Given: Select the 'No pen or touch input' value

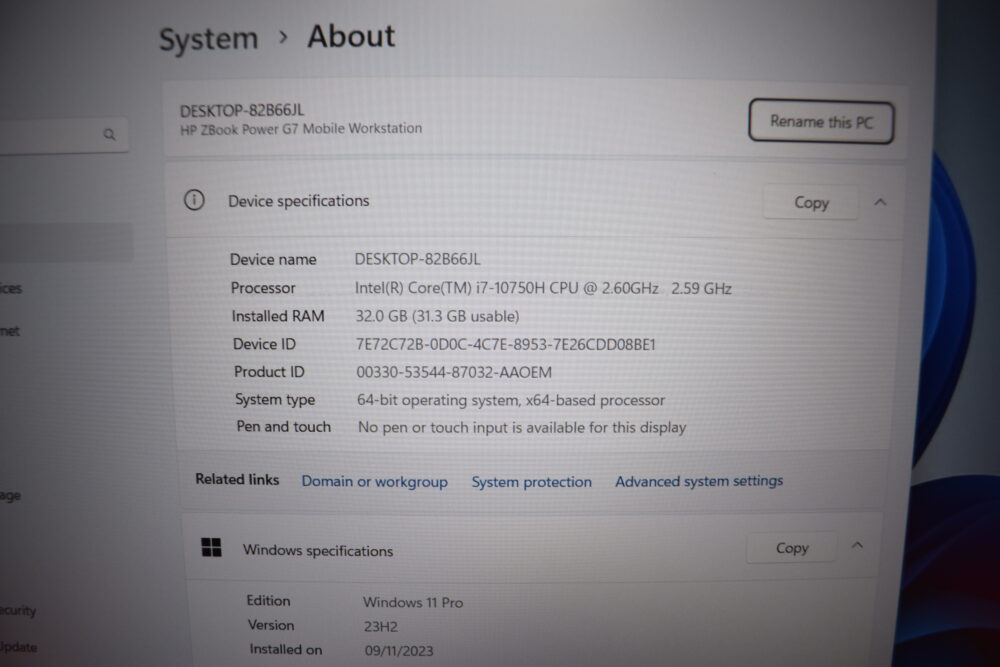Looking at the screenshot, I should pos(522,427).
